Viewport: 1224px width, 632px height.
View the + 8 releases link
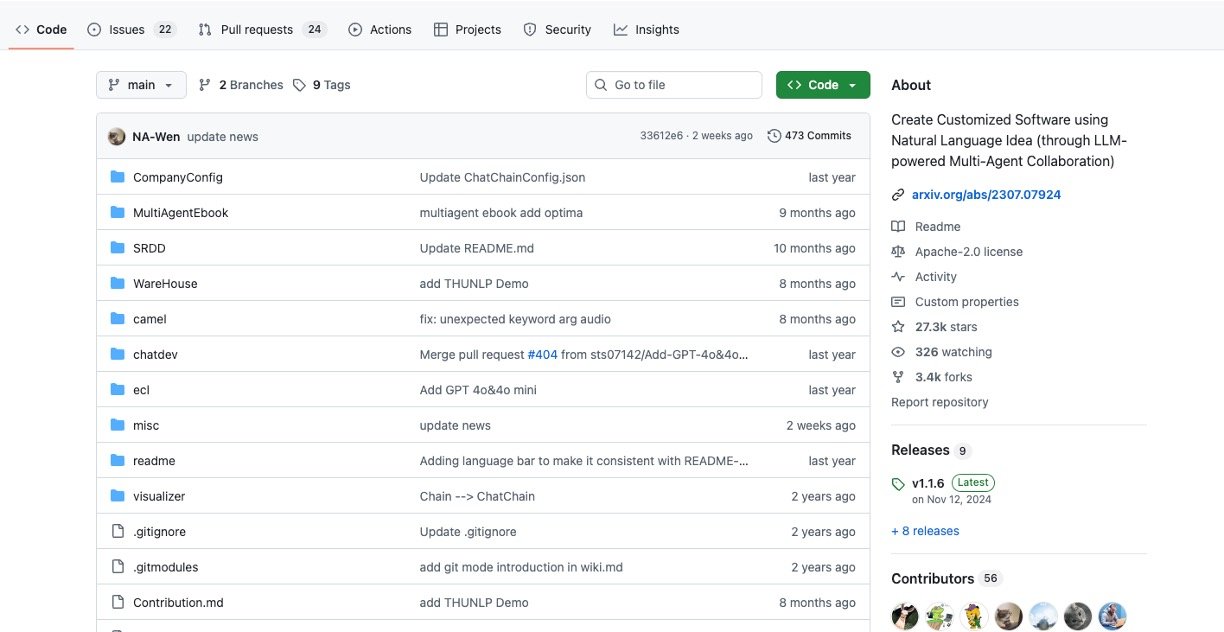coord(925,531)
